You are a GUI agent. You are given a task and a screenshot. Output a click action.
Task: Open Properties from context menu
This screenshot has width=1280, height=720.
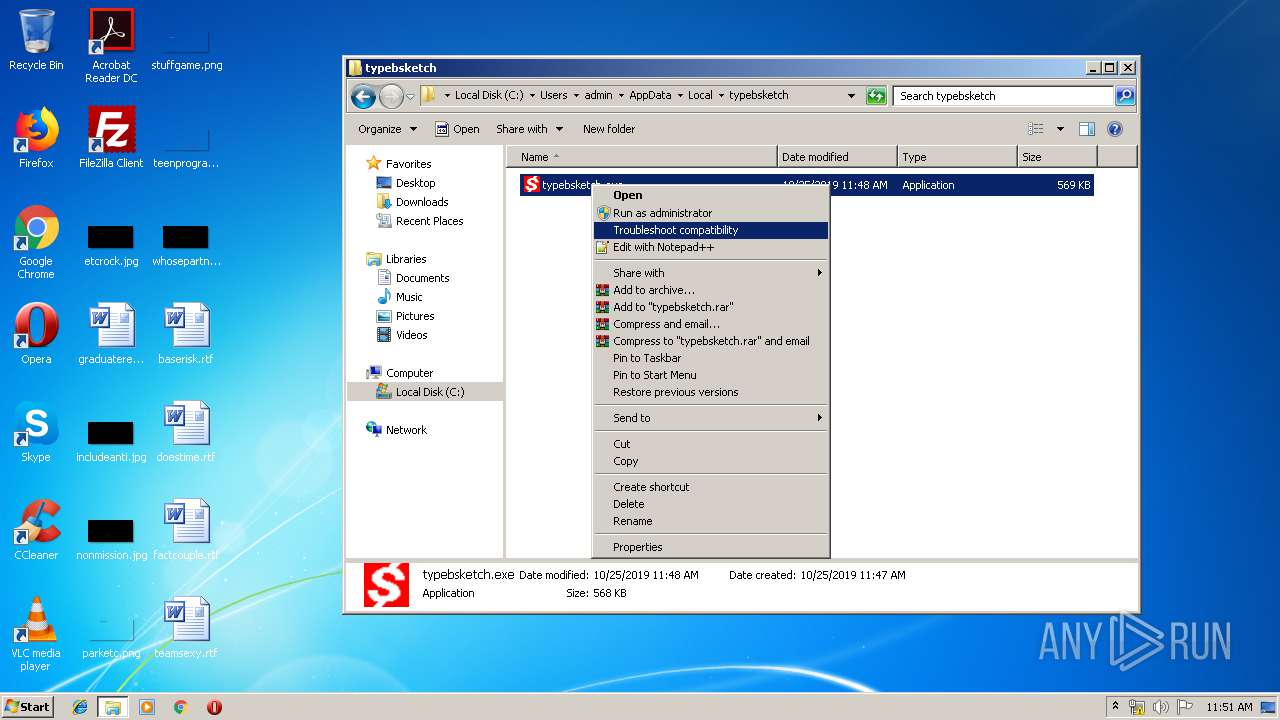coord(711,547)
